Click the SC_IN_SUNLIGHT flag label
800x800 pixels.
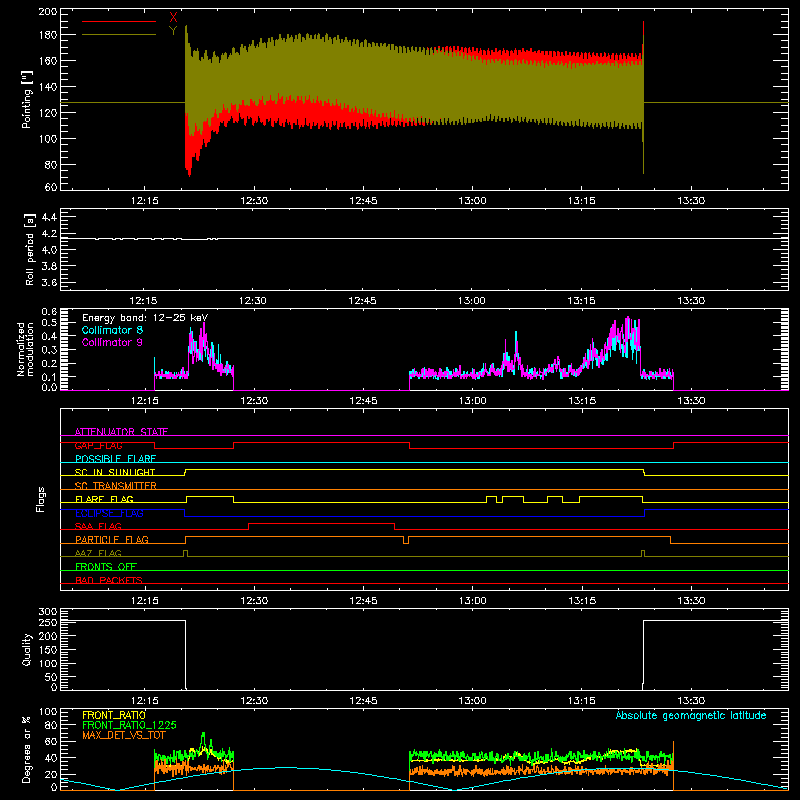(x=115, y=472)
